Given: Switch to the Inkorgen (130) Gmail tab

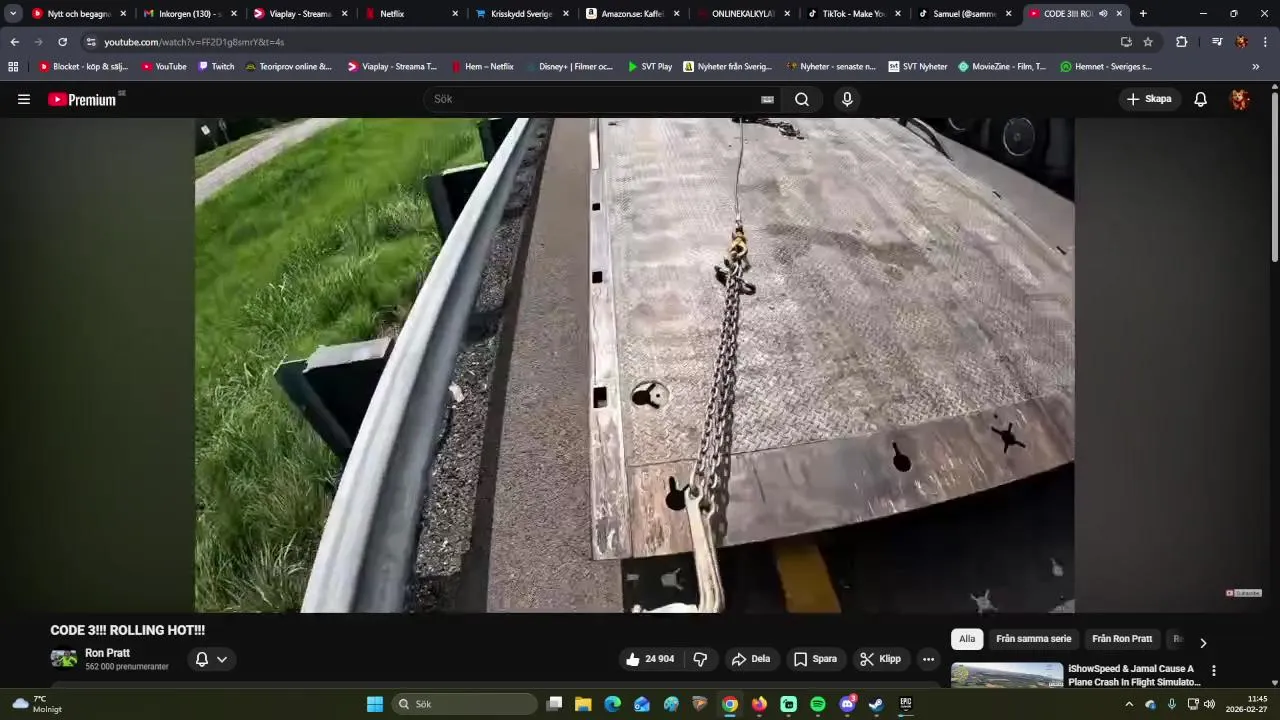Looking at the screenshot, I should (x=188, y=14).
